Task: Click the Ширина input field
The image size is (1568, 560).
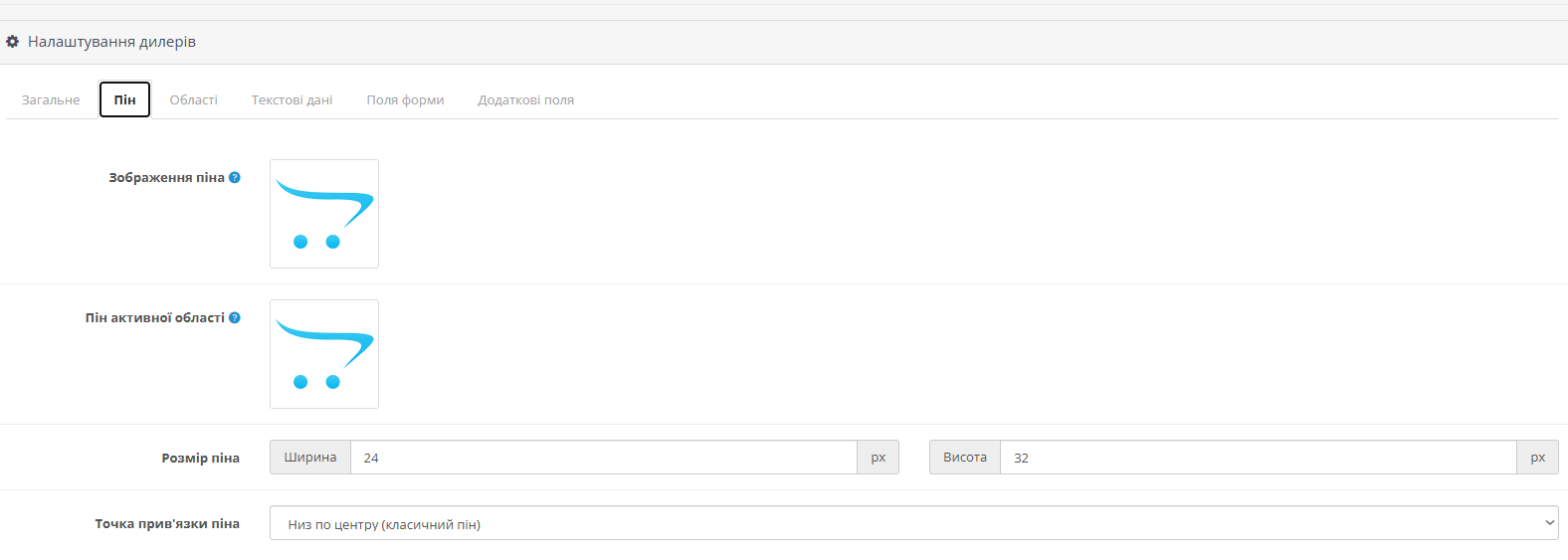Action: [604, 458]
